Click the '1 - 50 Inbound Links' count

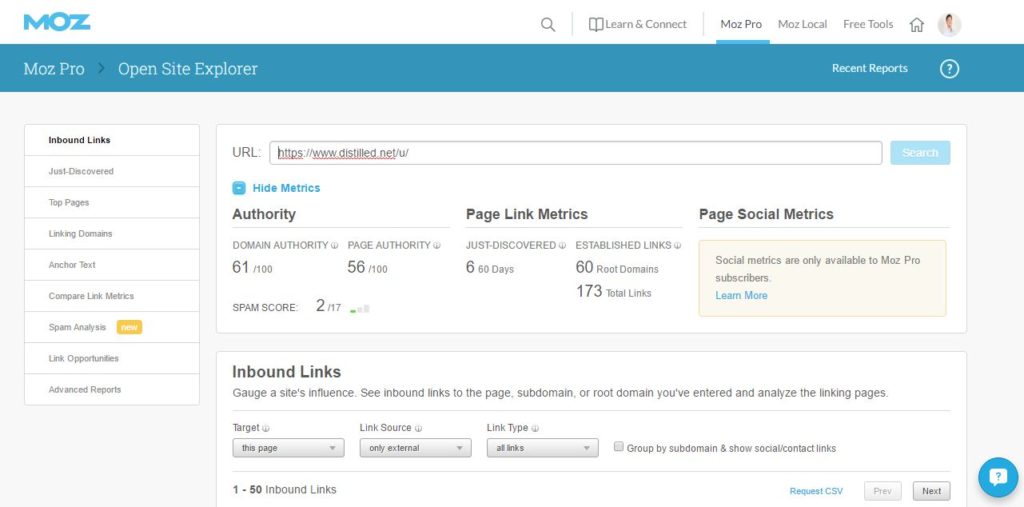coord(285,489)
